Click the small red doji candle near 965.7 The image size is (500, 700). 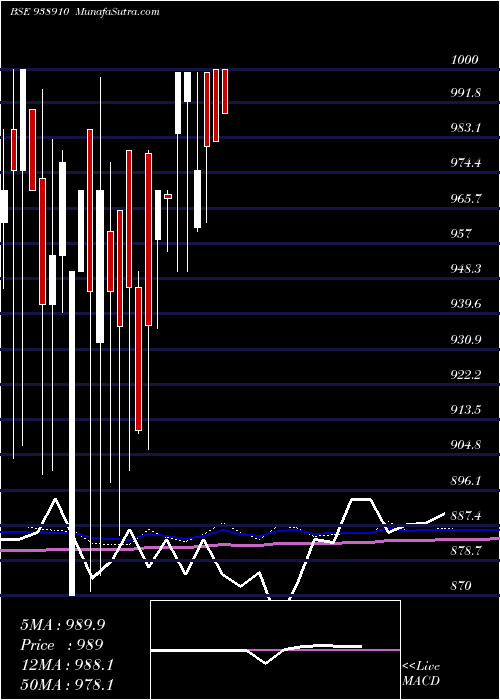[168, 196]
